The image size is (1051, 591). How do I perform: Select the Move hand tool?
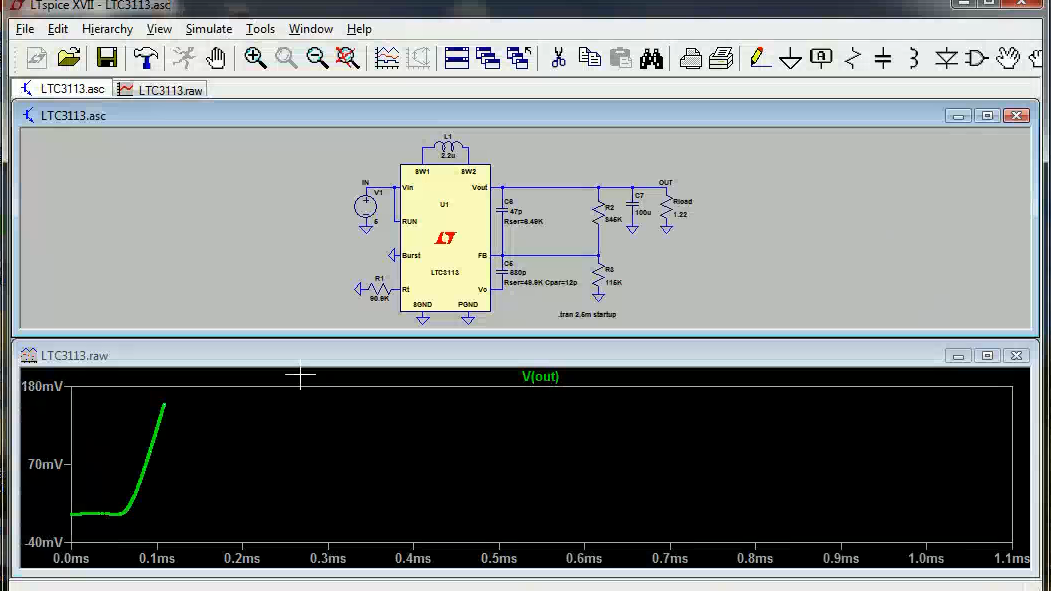click(1007, 58)
